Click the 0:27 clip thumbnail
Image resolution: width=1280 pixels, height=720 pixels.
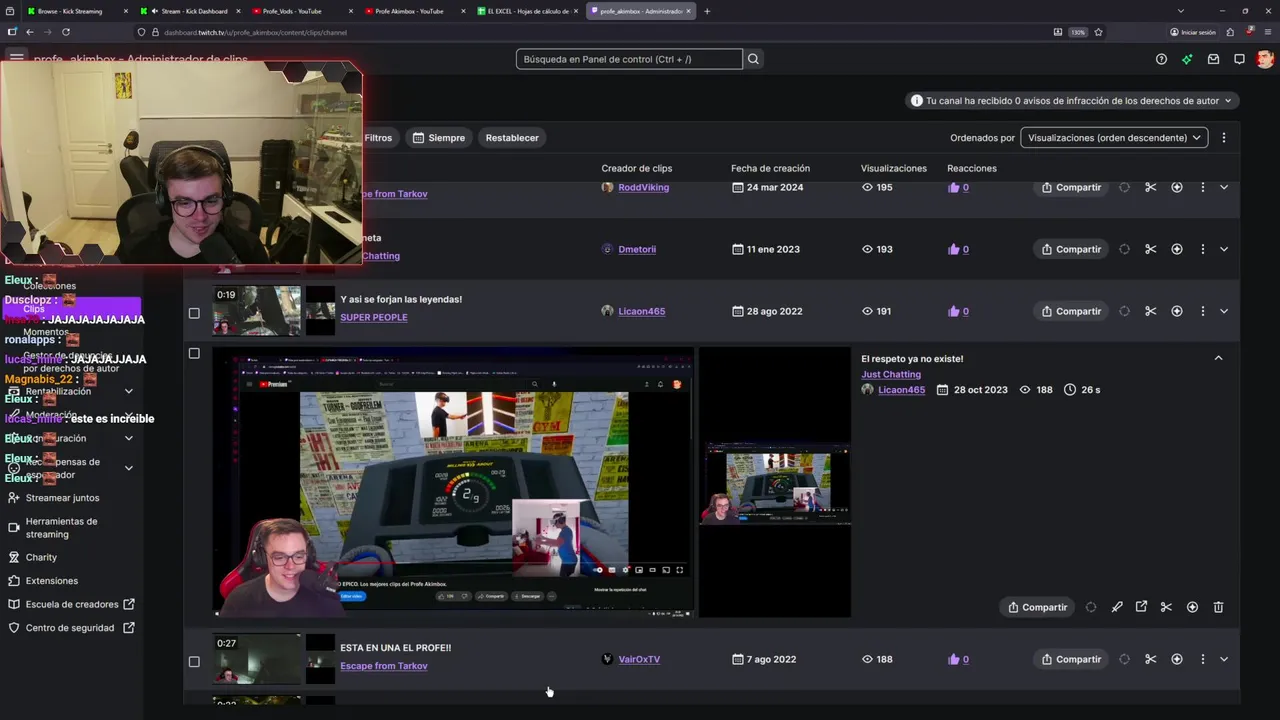pos(257,659)
